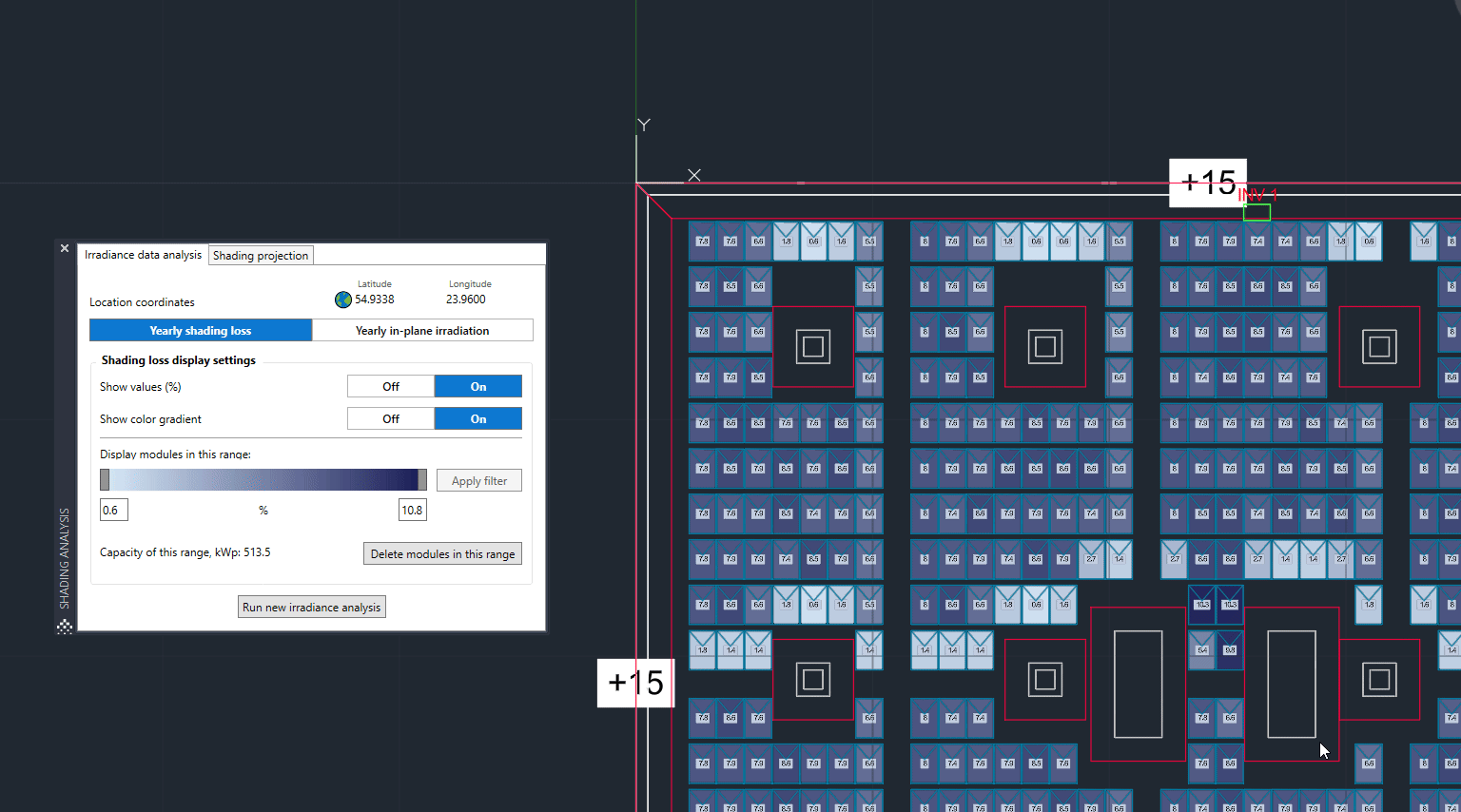The height and width of the screenshot is (812, 1461).
Task: Select the +15 elevation label on the left
Action: 635,682
